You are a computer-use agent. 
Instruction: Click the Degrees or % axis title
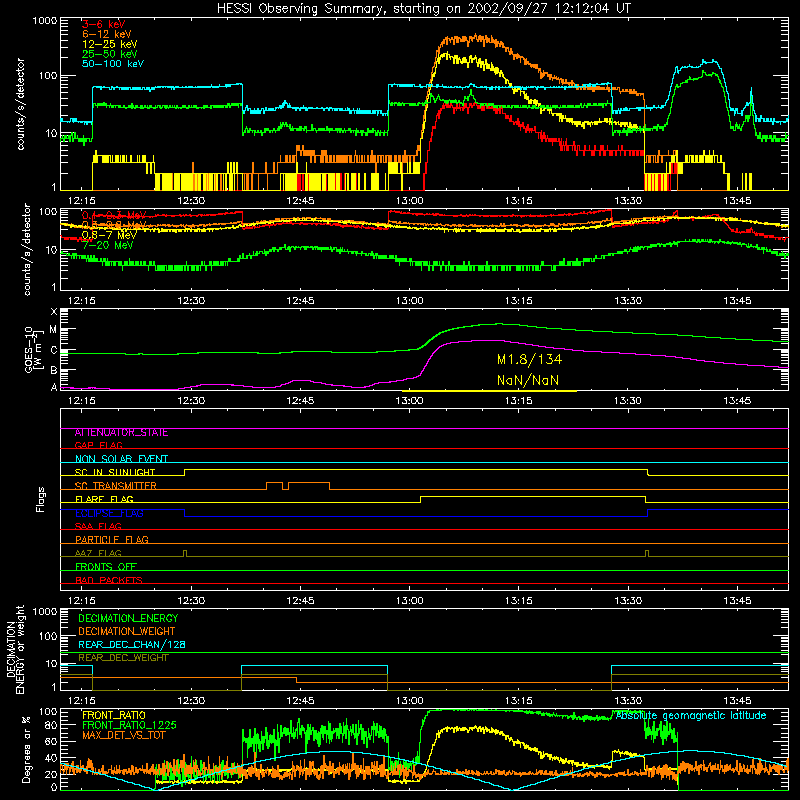click(26, 750)
